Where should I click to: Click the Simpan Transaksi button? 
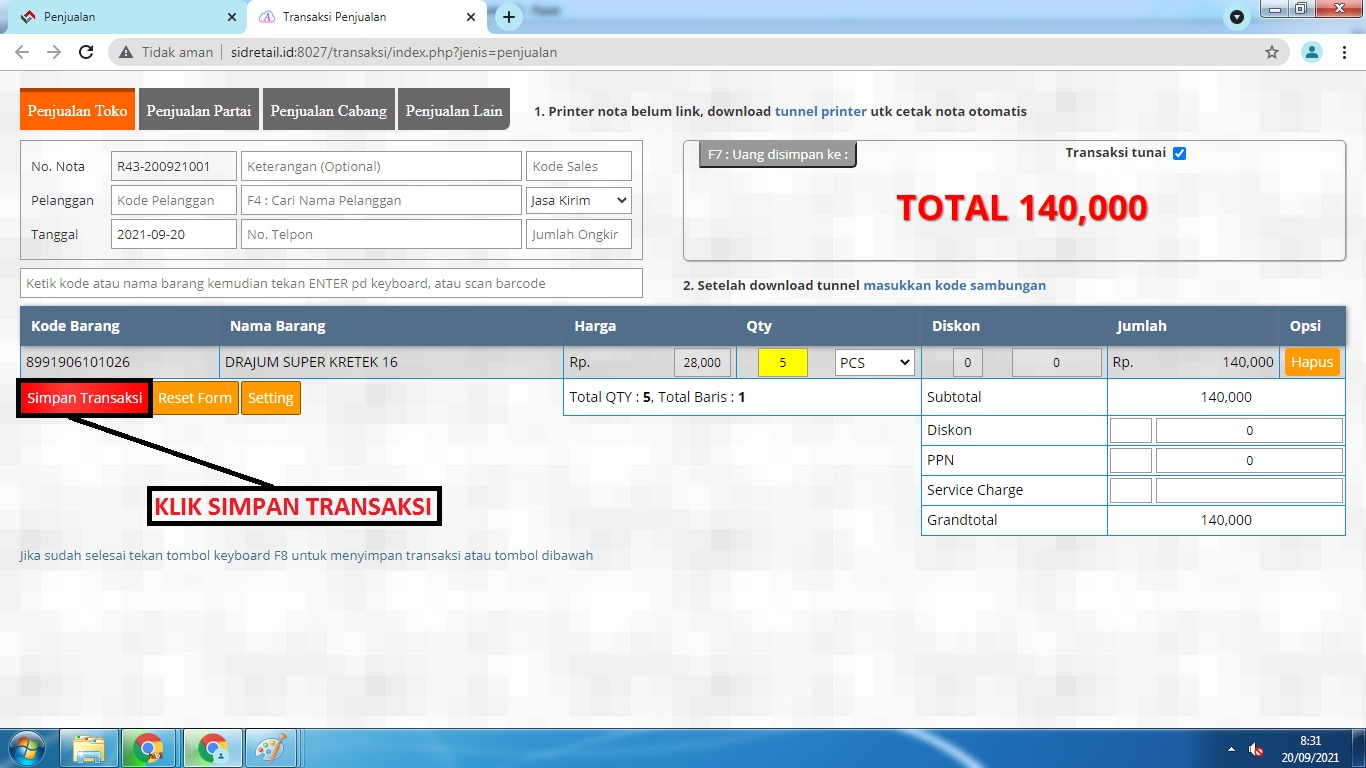pos(85,398)
